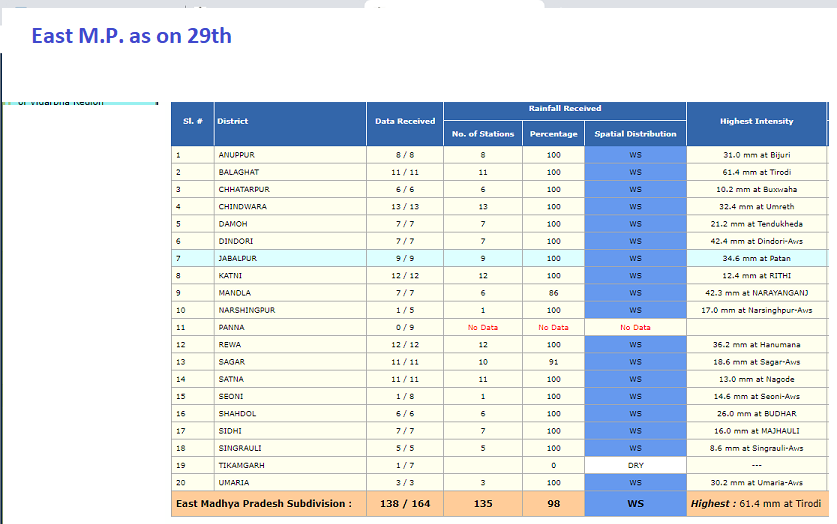This screenshot has width=837, height=524.
Task: Click the Highest Intensity column header
Action: coord(756,124)
